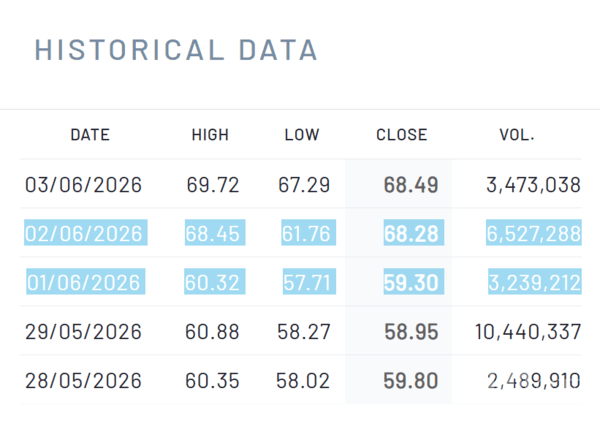600x421 pixels.
Task: Select the CLOSE column header
Action: click(x=402, y=135)
